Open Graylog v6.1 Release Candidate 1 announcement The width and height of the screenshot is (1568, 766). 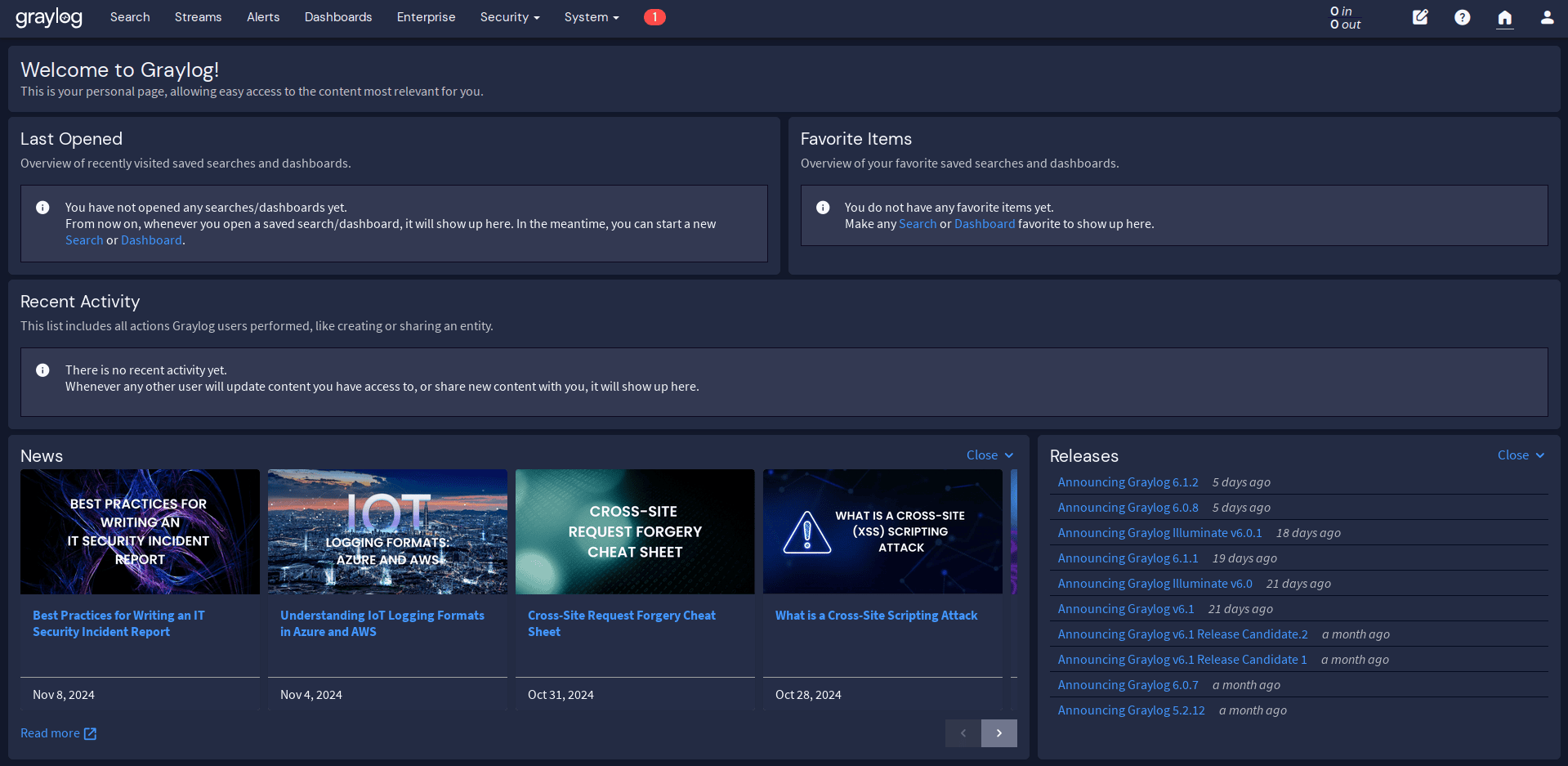click(x=1182, y=660)
